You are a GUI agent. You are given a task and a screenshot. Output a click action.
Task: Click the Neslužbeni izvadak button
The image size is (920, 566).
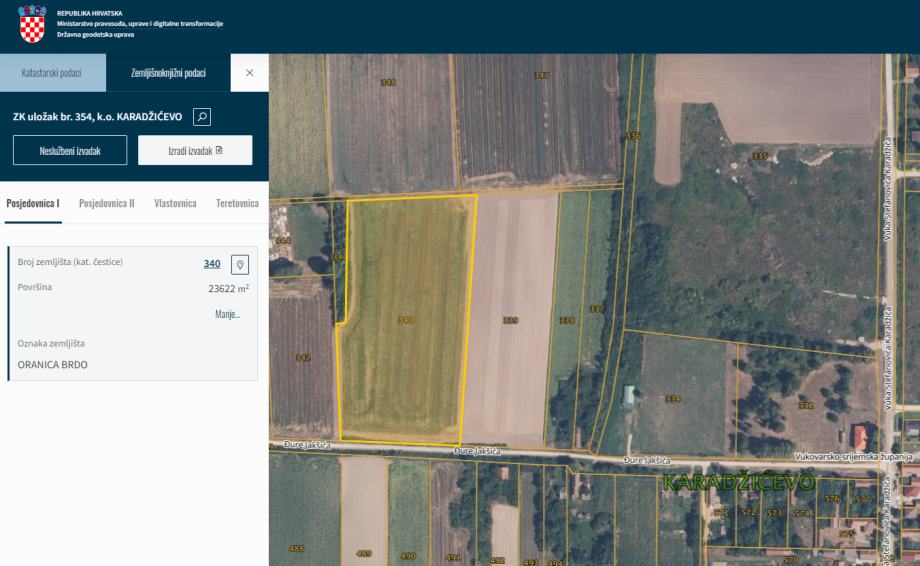click(x=70, y=150)
